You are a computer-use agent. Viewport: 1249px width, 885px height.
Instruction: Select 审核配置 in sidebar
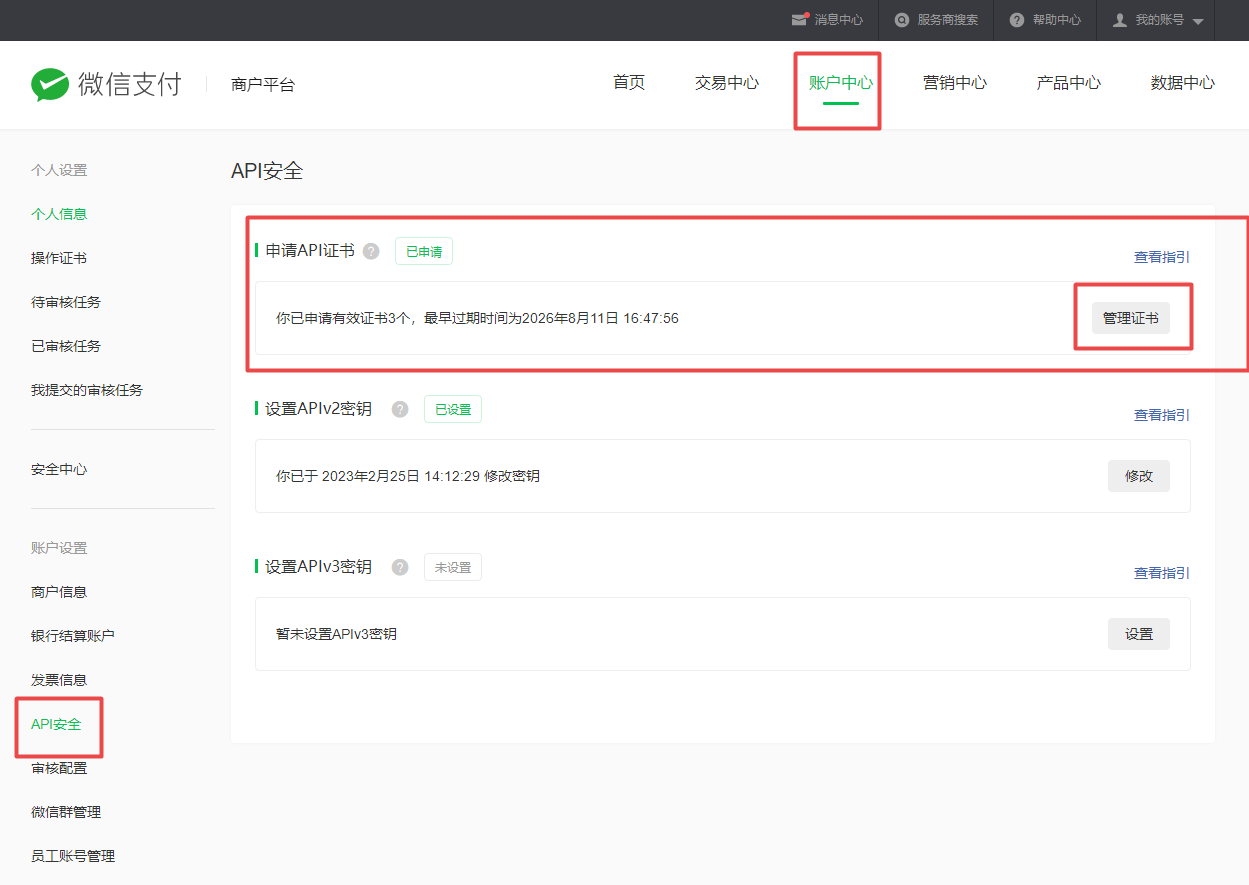(59, 768)
